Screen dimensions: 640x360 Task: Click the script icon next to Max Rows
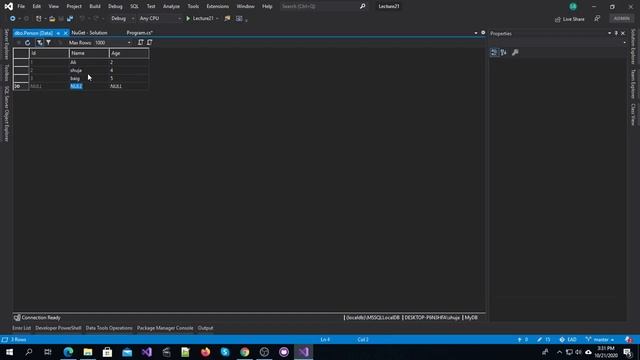140,42
